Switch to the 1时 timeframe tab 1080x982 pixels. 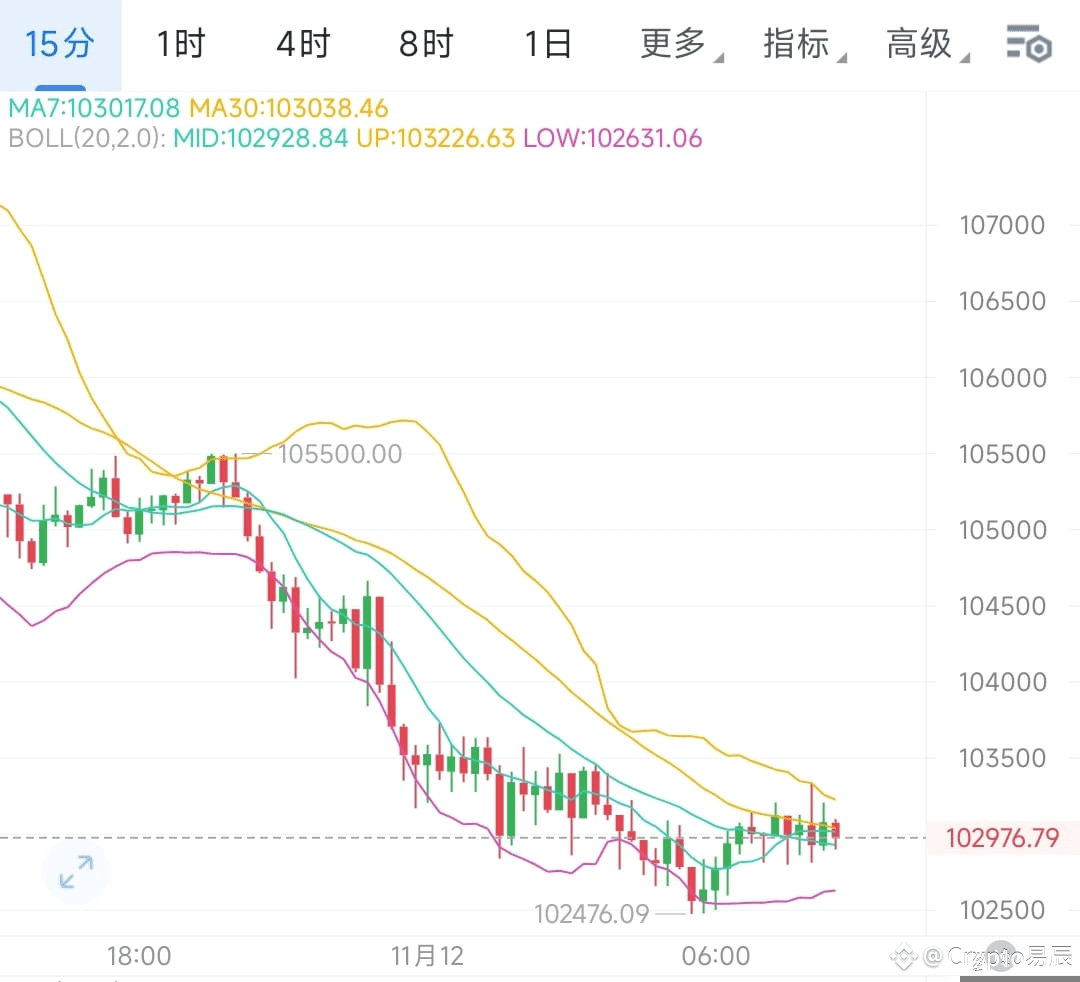[x=180, y=44]
